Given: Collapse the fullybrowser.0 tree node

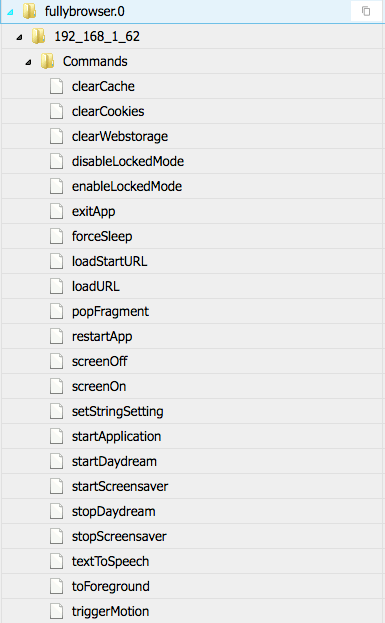Looking at the screenshot, I should 10,12.
